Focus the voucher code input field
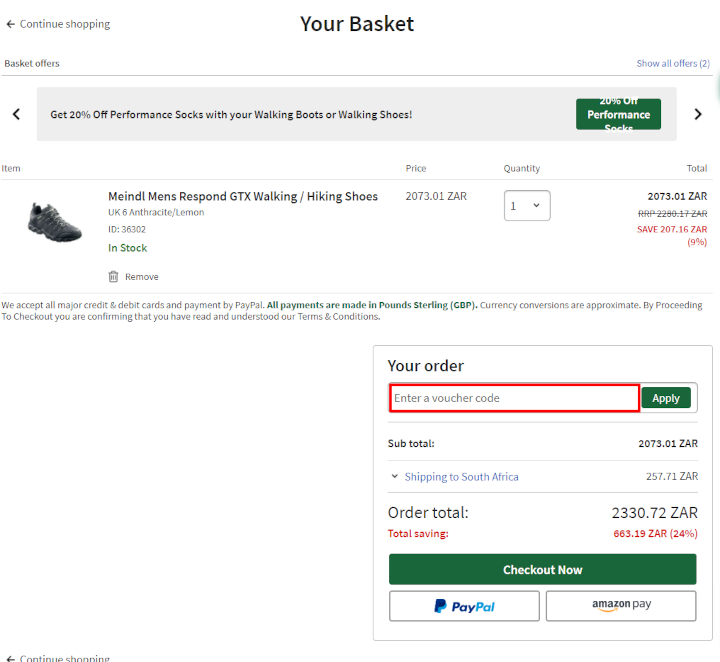 (x=514, y=398)
